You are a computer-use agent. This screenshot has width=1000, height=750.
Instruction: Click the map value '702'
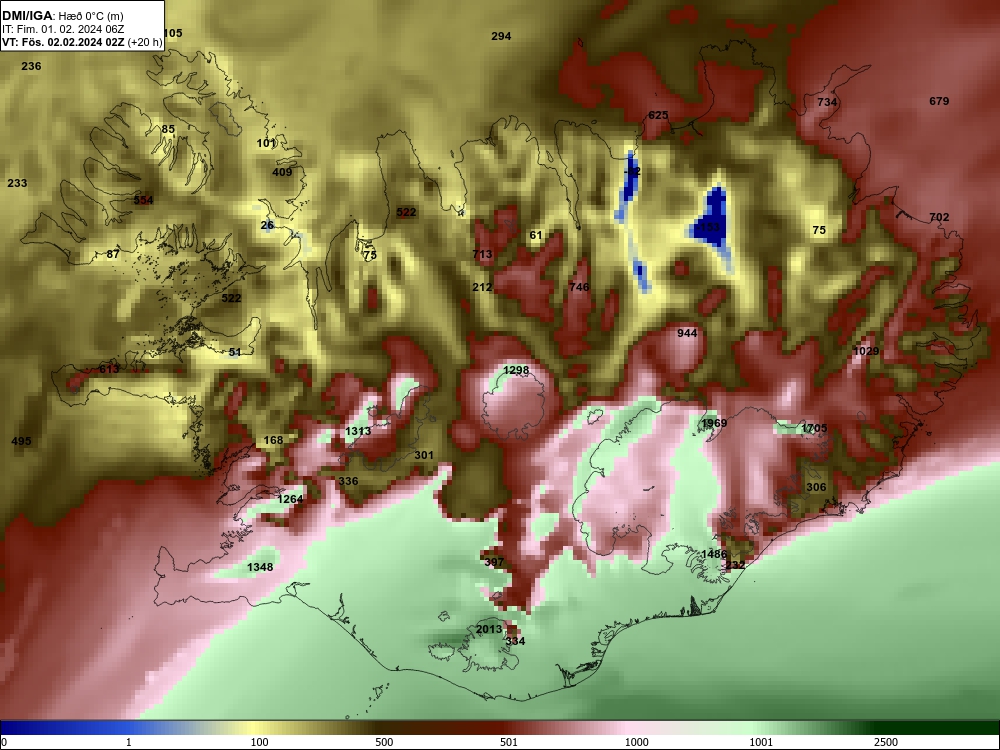pos(939,217)
